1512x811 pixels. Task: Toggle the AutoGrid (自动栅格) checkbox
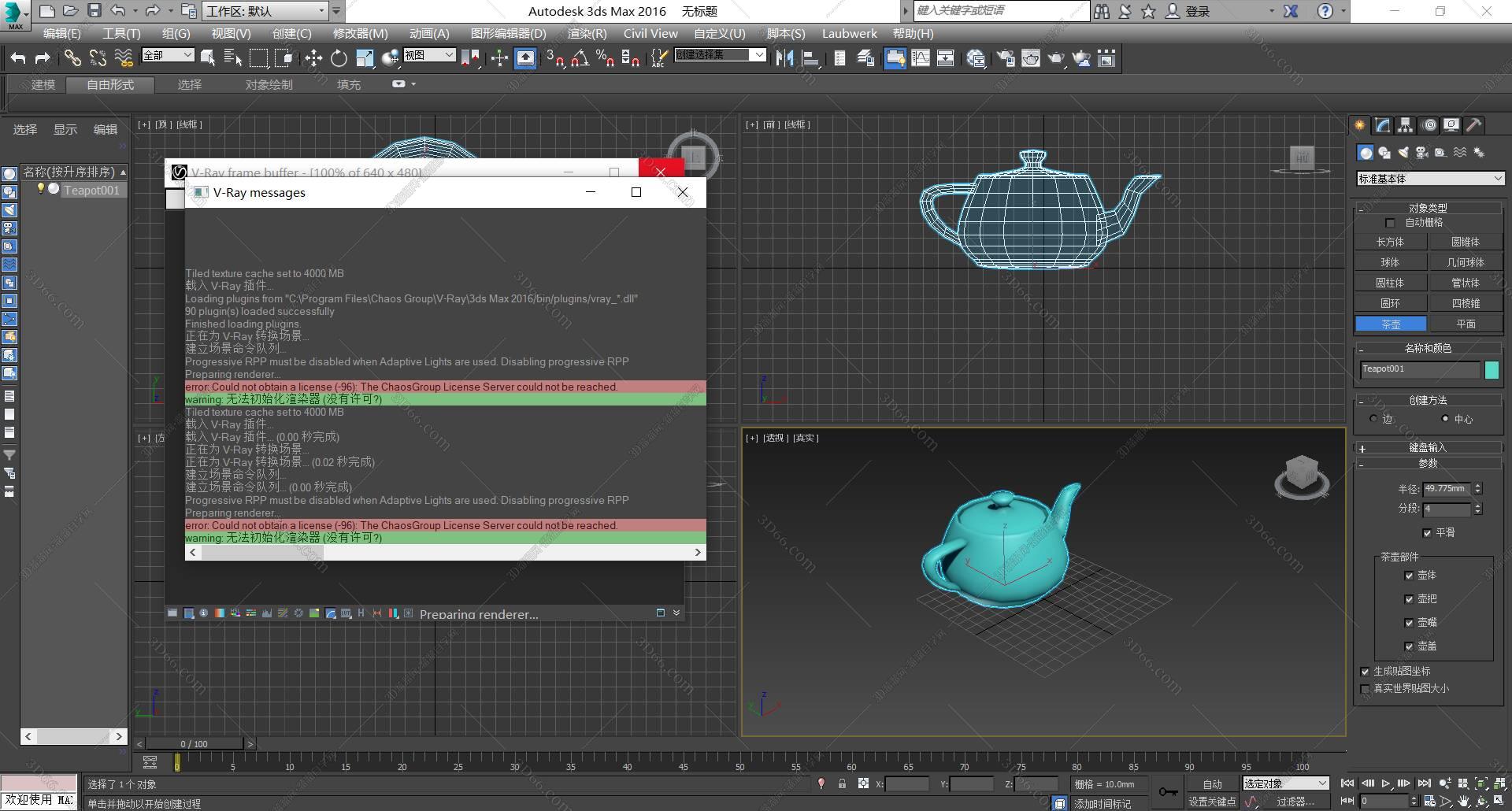click(x=1390, y=223)
